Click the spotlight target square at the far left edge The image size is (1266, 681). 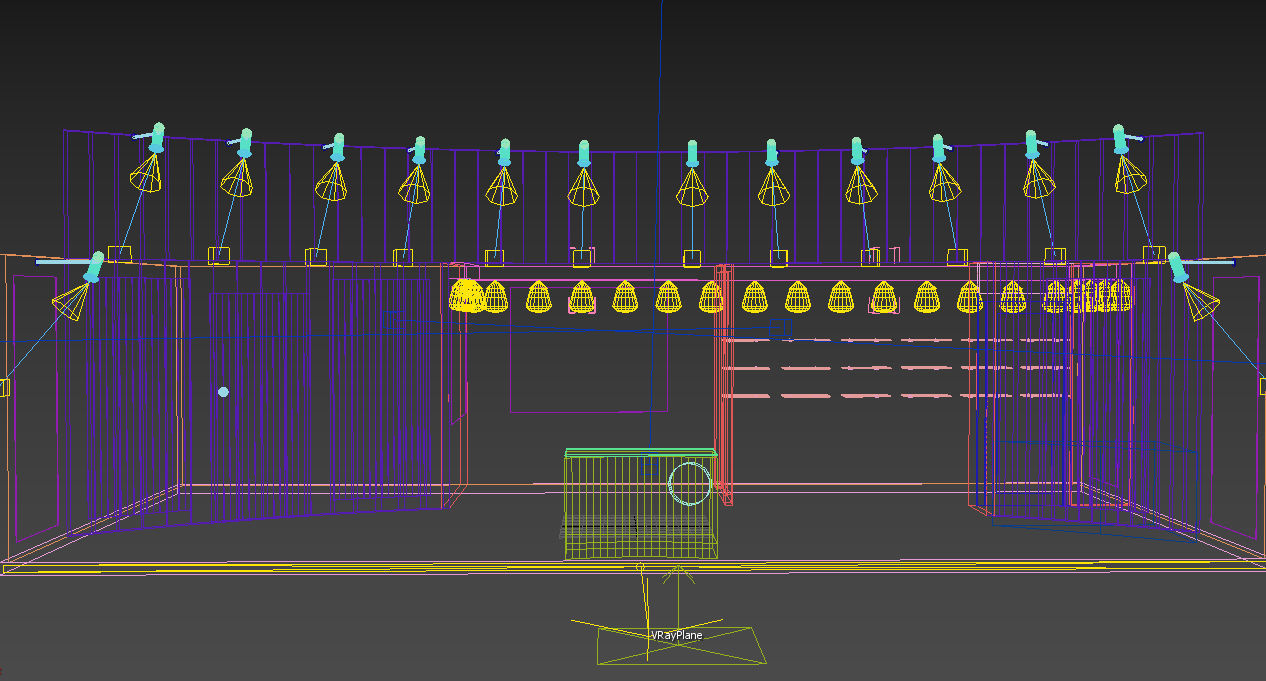click(3, 387)
